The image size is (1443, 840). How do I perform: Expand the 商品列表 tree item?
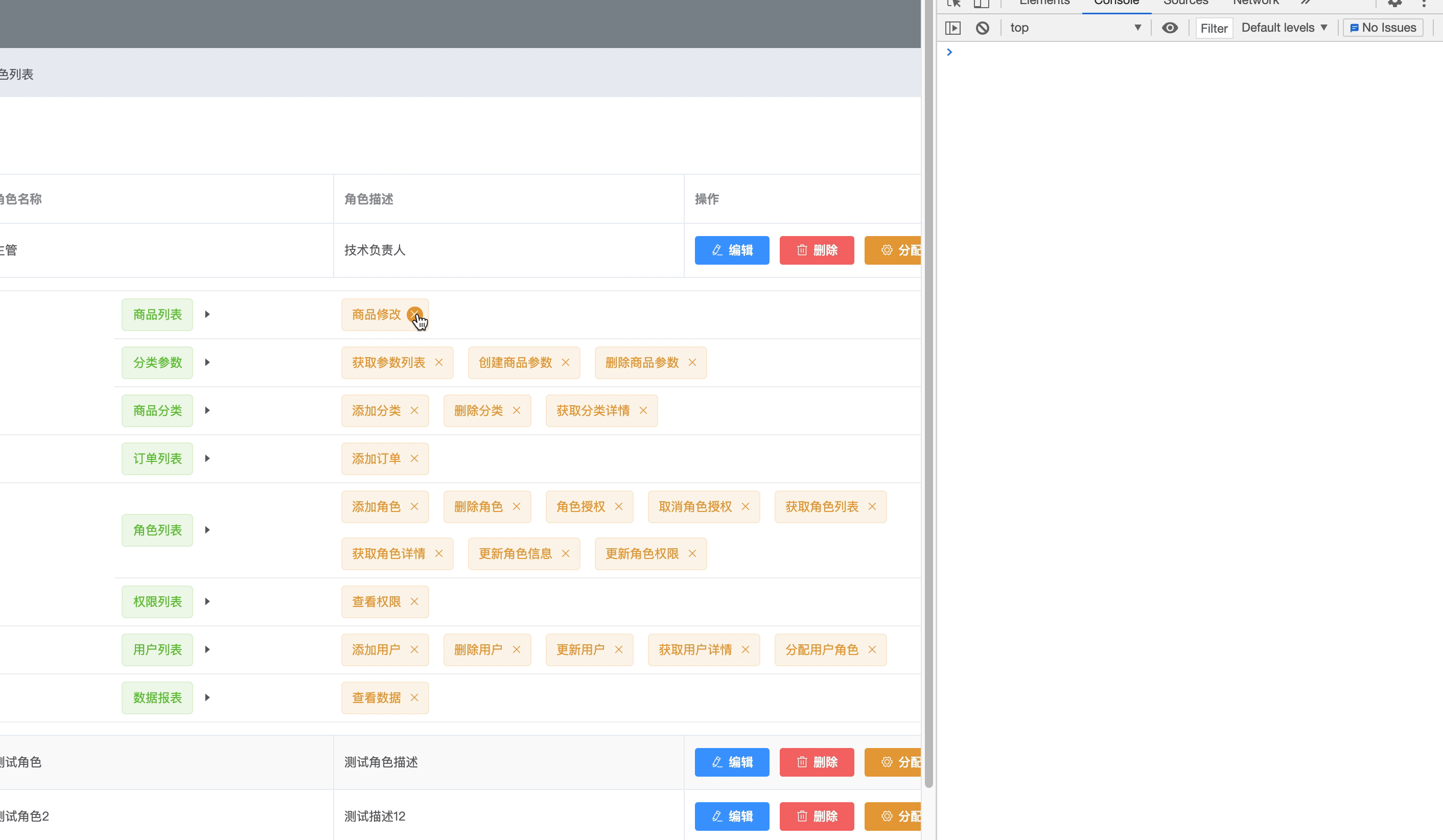click(x=207, y=314)
